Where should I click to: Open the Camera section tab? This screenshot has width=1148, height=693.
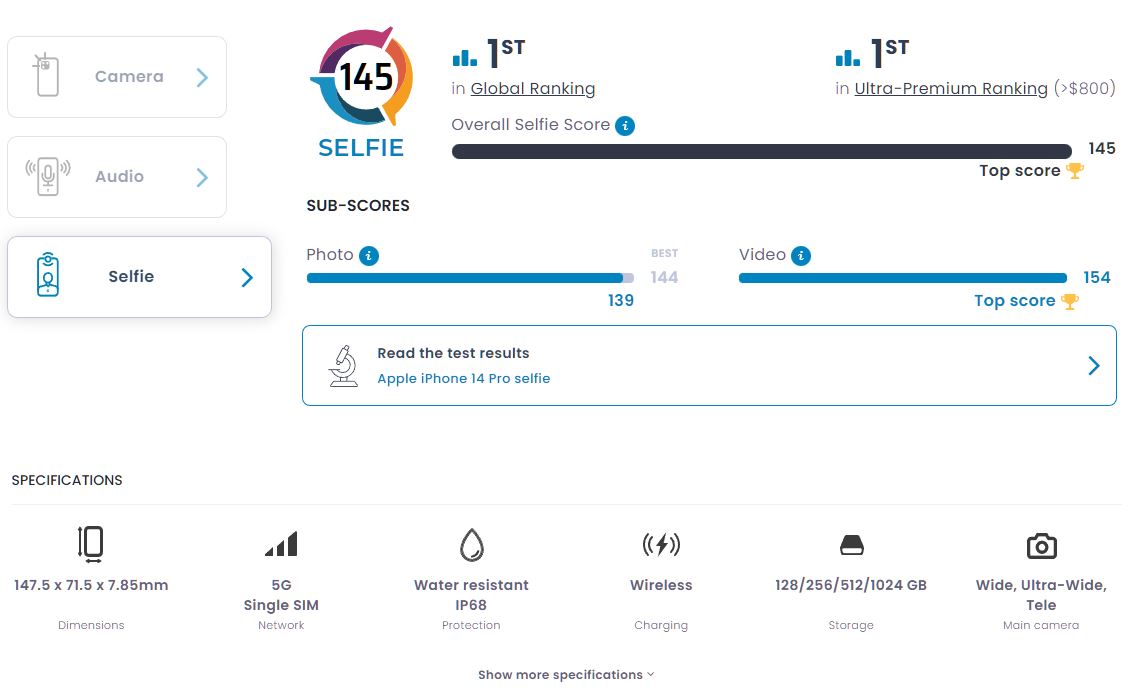[117, 77]
